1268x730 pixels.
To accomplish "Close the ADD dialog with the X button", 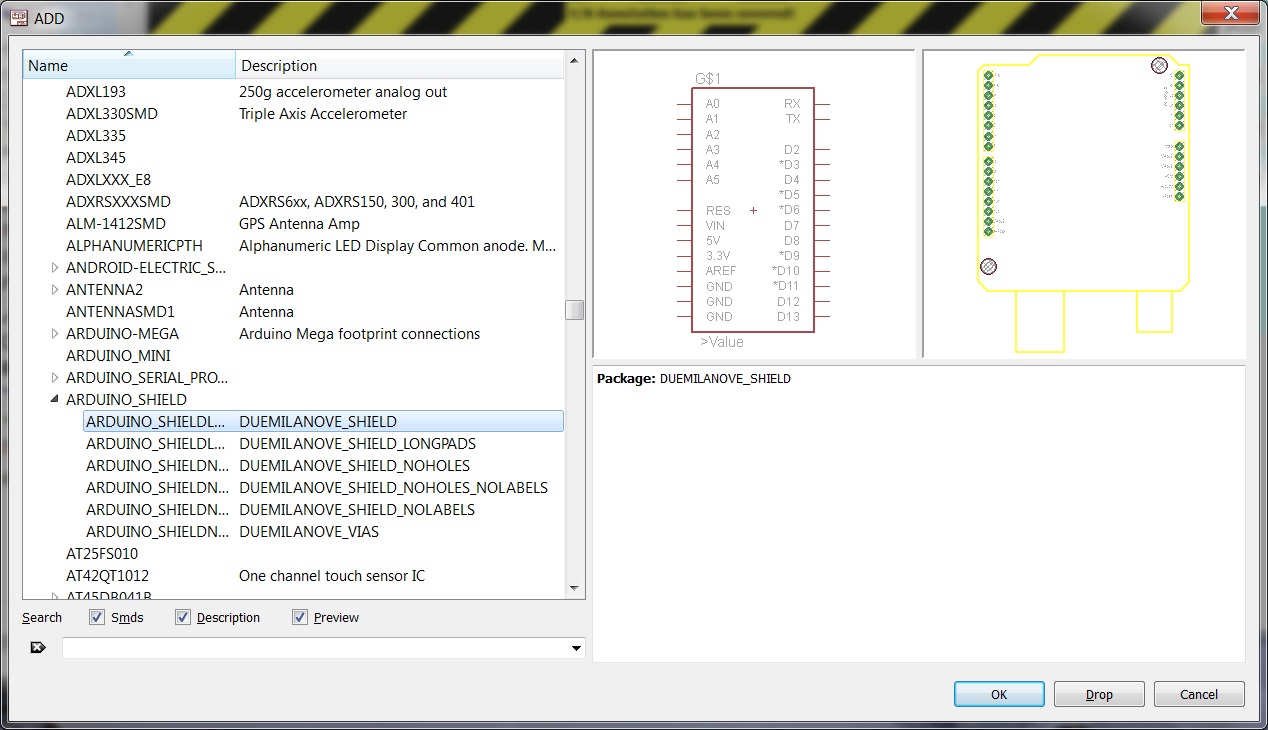I will [x=1231, y=12].
